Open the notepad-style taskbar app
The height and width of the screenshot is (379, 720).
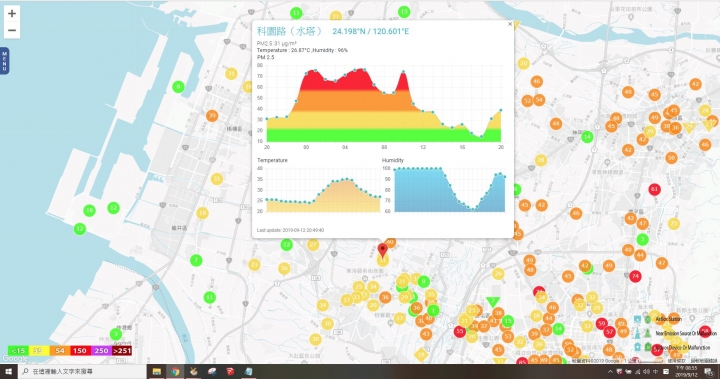(248, 371)
